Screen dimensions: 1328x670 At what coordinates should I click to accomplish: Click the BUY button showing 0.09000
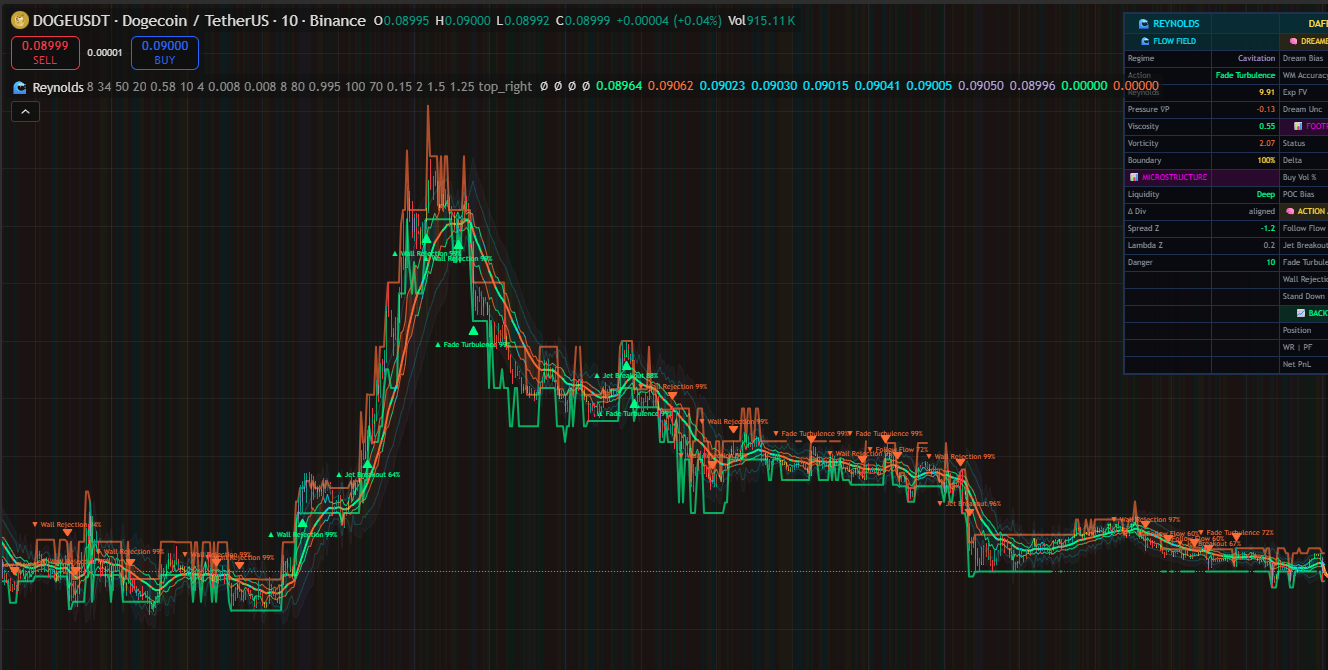pos(164,52)
